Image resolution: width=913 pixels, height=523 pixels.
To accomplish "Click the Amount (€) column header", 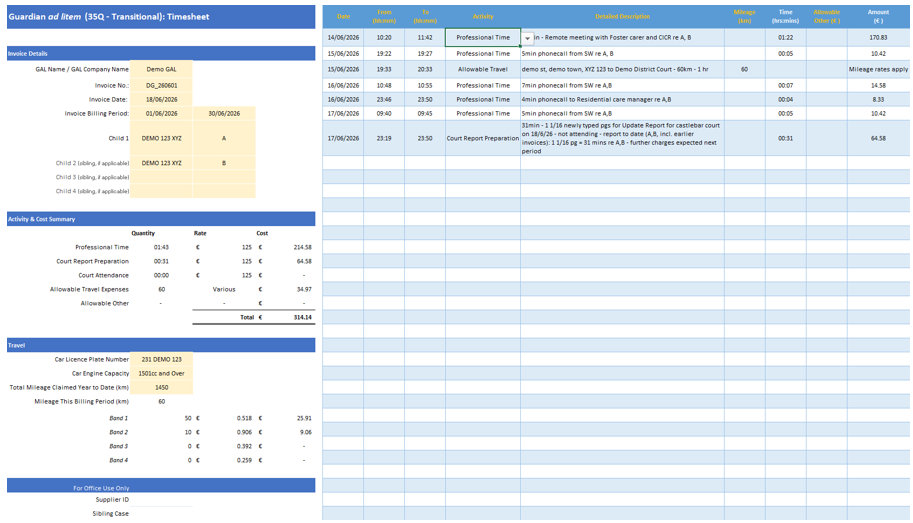I will [x=878, y=16].
